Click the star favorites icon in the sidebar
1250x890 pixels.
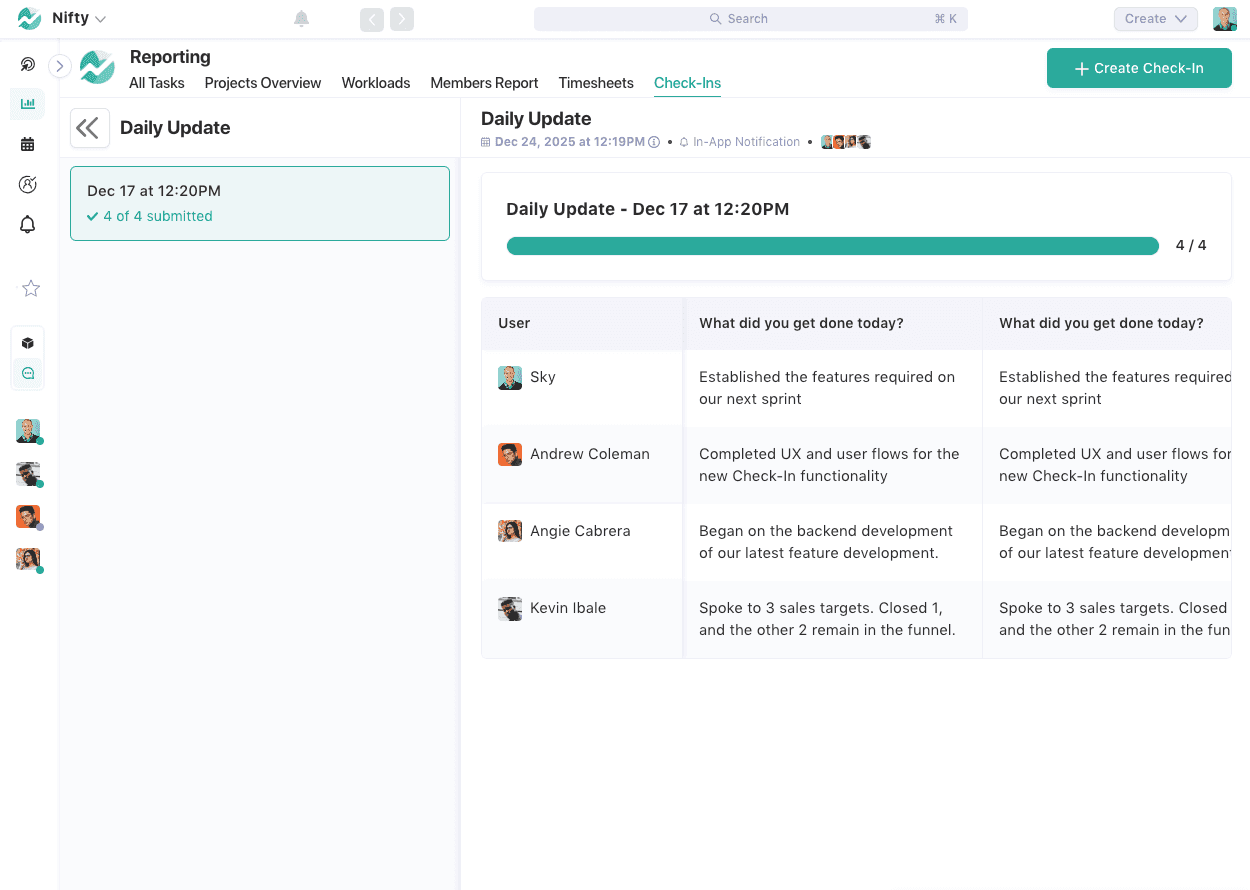tap(29, 288)
